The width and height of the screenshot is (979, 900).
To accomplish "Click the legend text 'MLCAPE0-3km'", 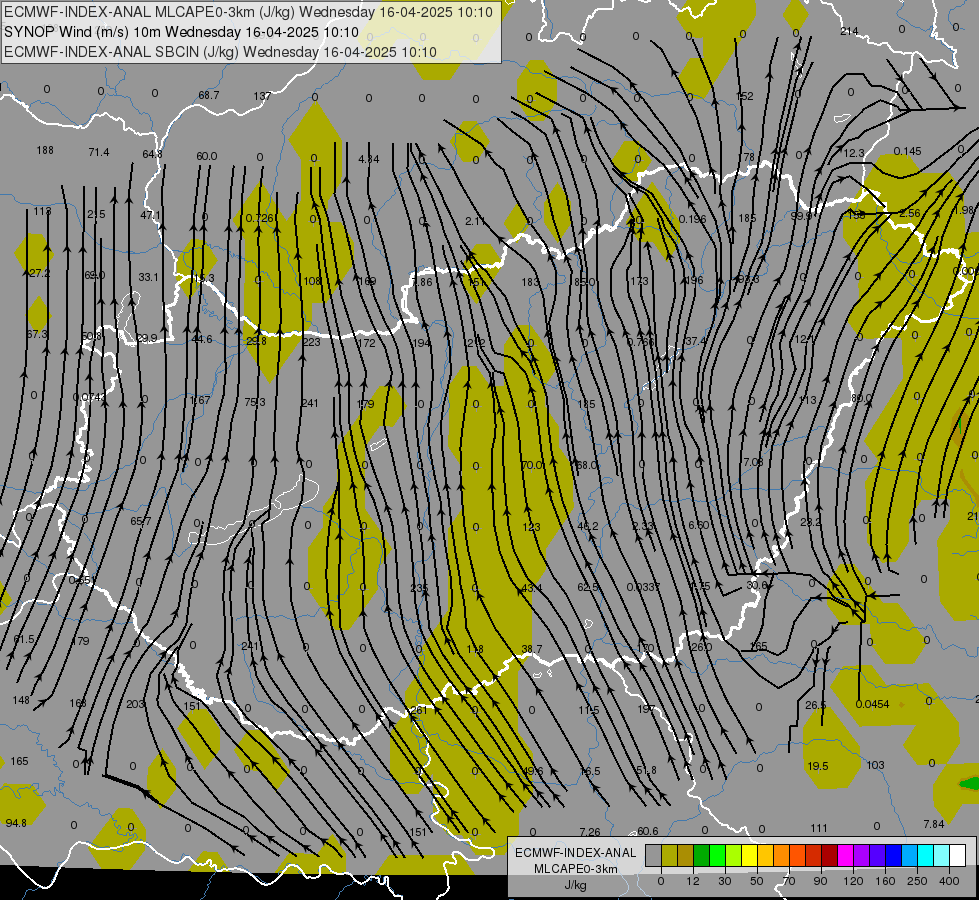I will coord(576,869).
